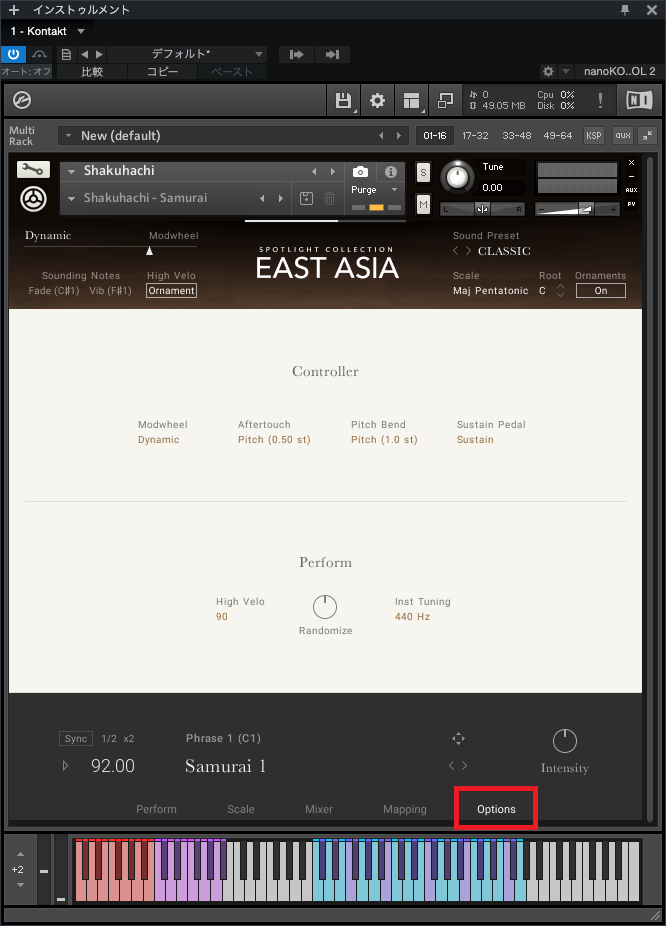
Task: Click next Sound Preset arrow
Action: [468, 250]
